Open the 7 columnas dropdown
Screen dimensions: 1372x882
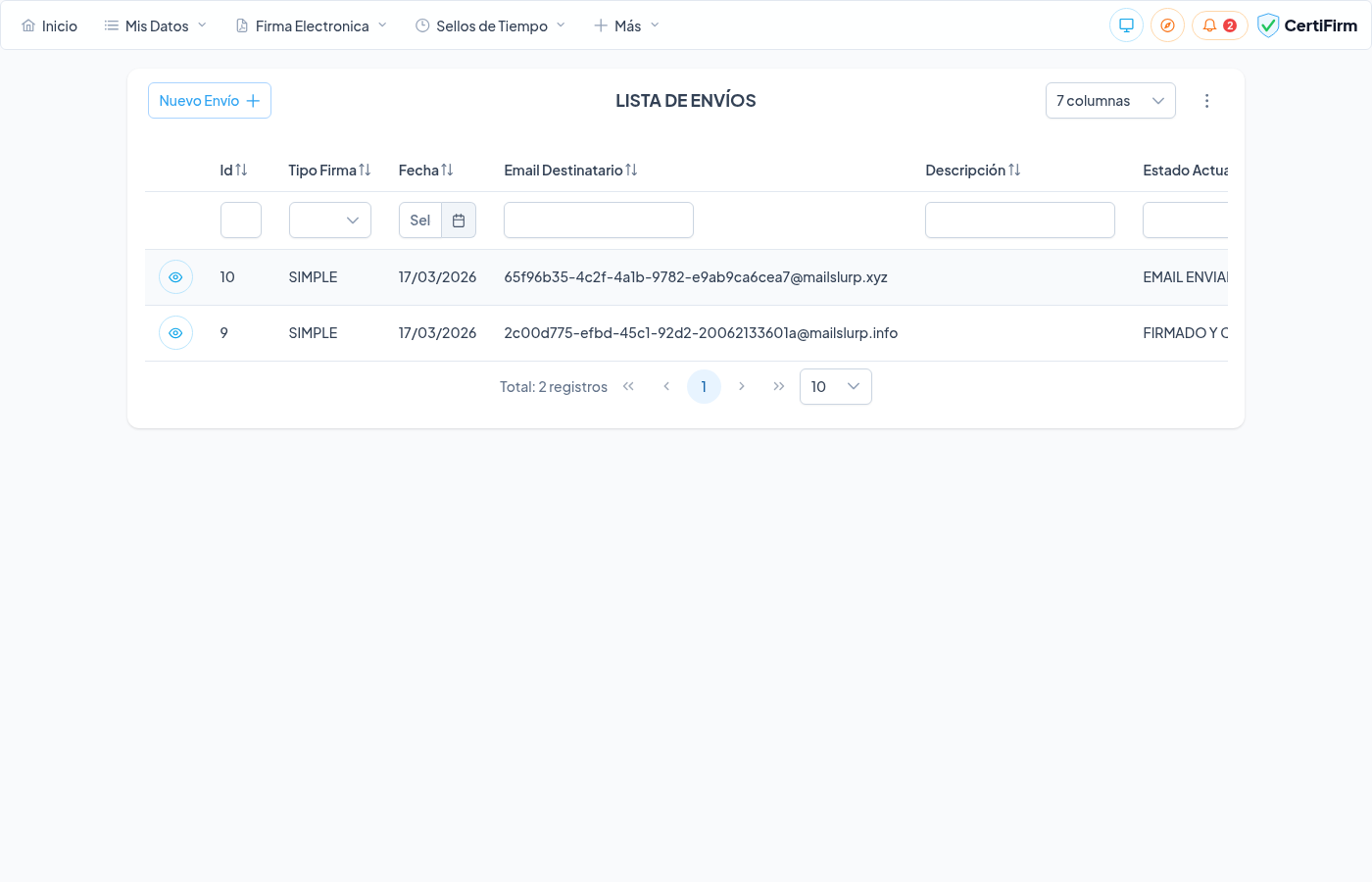(x=1110, y=100)
